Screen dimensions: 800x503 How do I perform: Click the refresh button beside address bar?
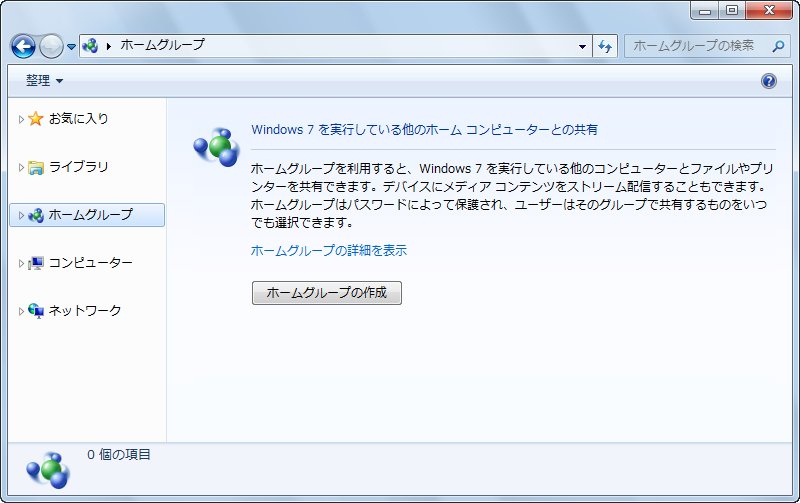pyautogui.click(x=605, y=46)
